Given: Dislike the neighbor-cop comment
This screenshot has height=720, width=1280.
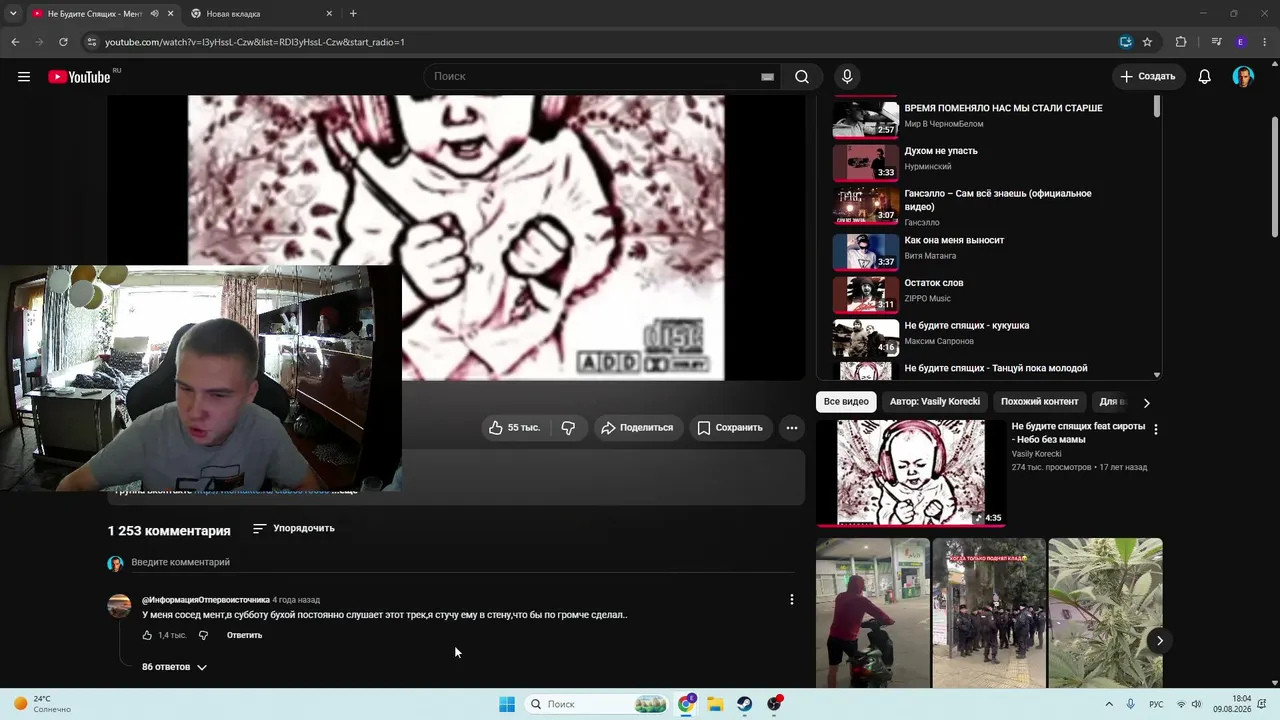Looking at the screenshot, I should 203,635.
